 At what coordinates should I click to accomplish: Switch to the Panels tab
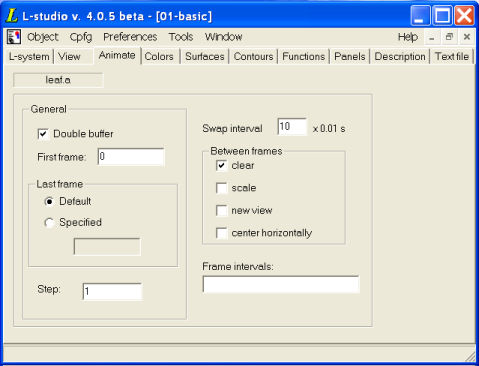click(x=350, y=56)
